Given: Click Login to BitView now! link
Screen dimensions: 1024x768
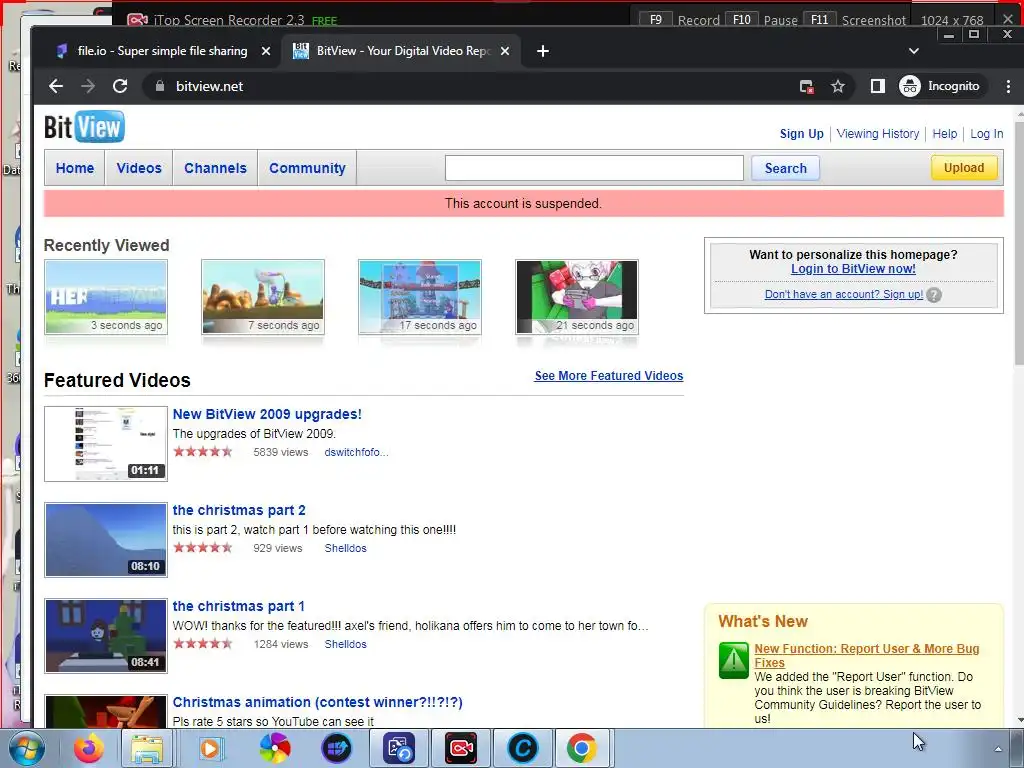Looking at the screenshot, I should coord(853,268).
